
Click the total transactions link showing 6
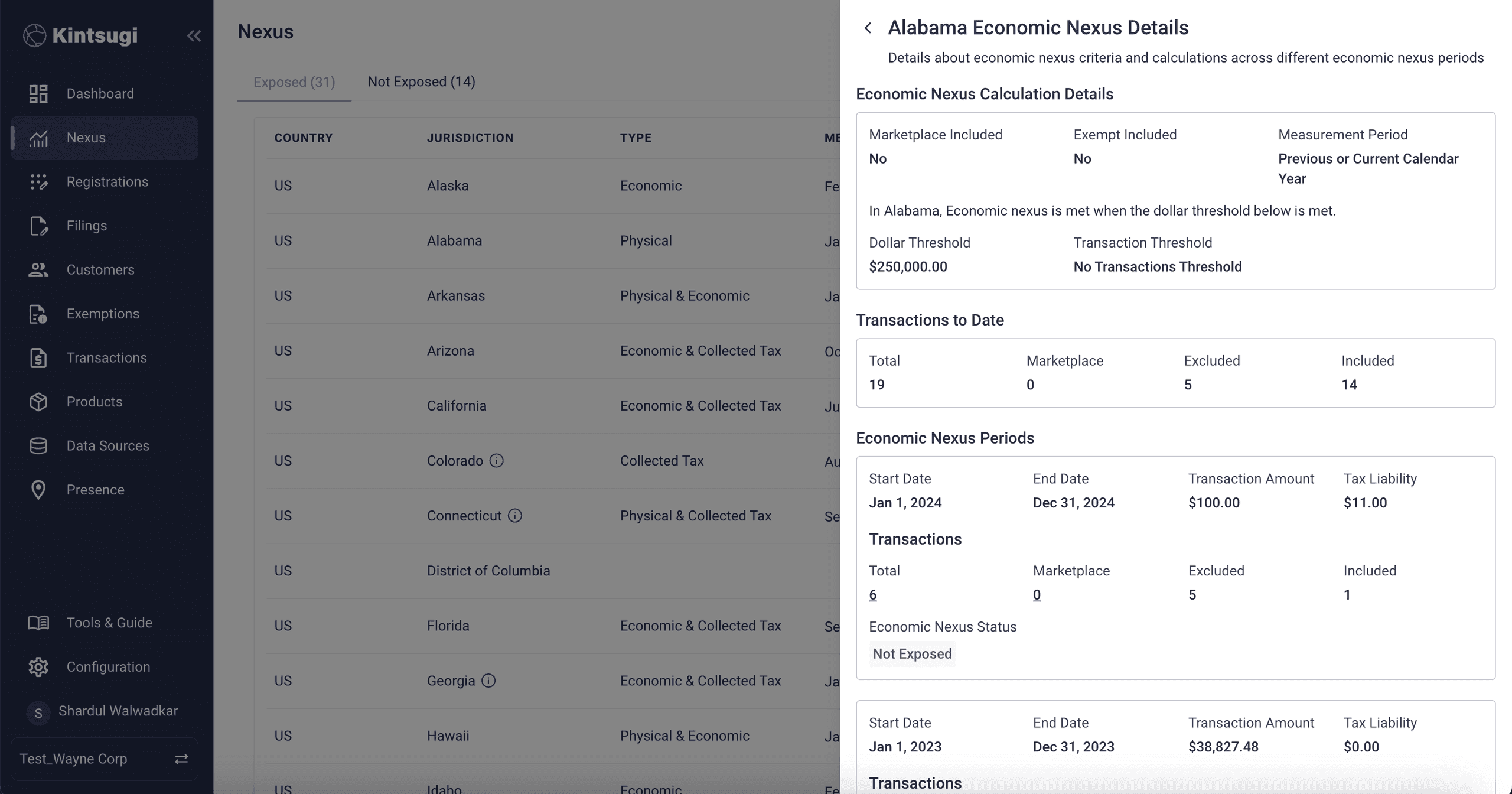(x=873, y=595)
